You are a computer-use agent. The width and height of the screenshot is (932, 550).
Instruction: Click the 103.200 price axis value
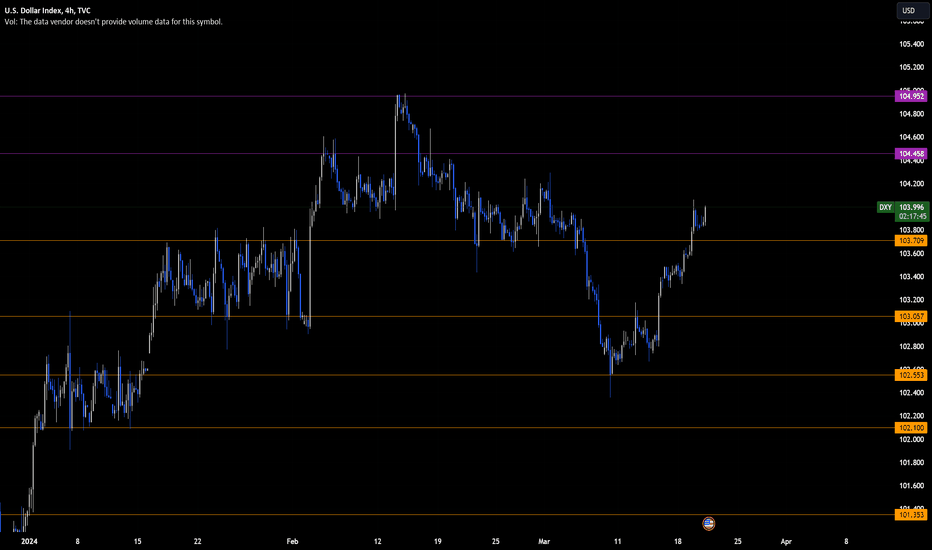(912, 300)
